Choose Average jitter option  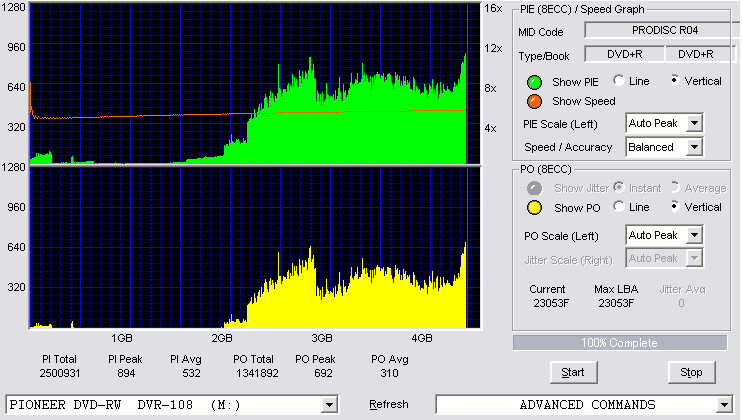pyautogui.click(x=675, y=187)
